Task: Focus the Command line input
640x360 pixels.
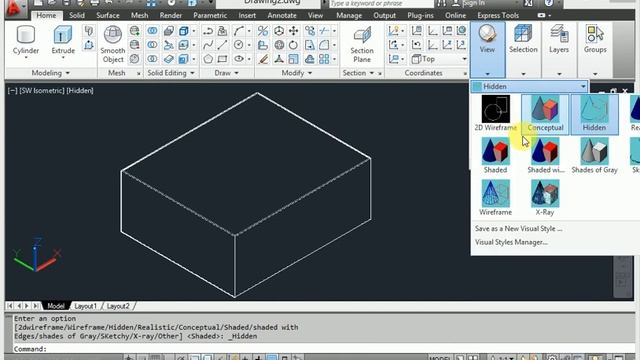Action: (322, 349)
